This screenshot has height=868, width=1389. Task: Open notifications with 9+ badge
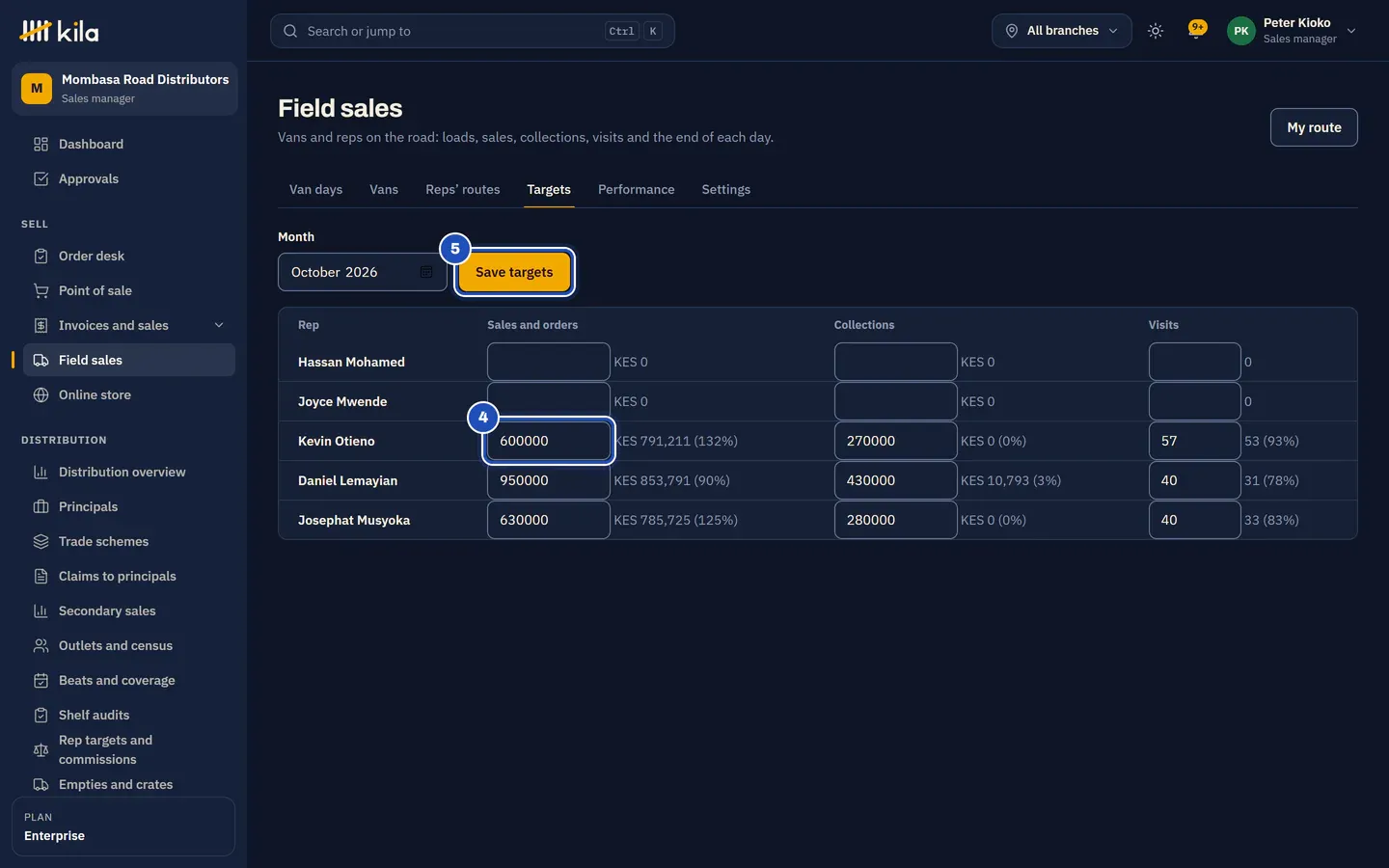pos(1197,30)
